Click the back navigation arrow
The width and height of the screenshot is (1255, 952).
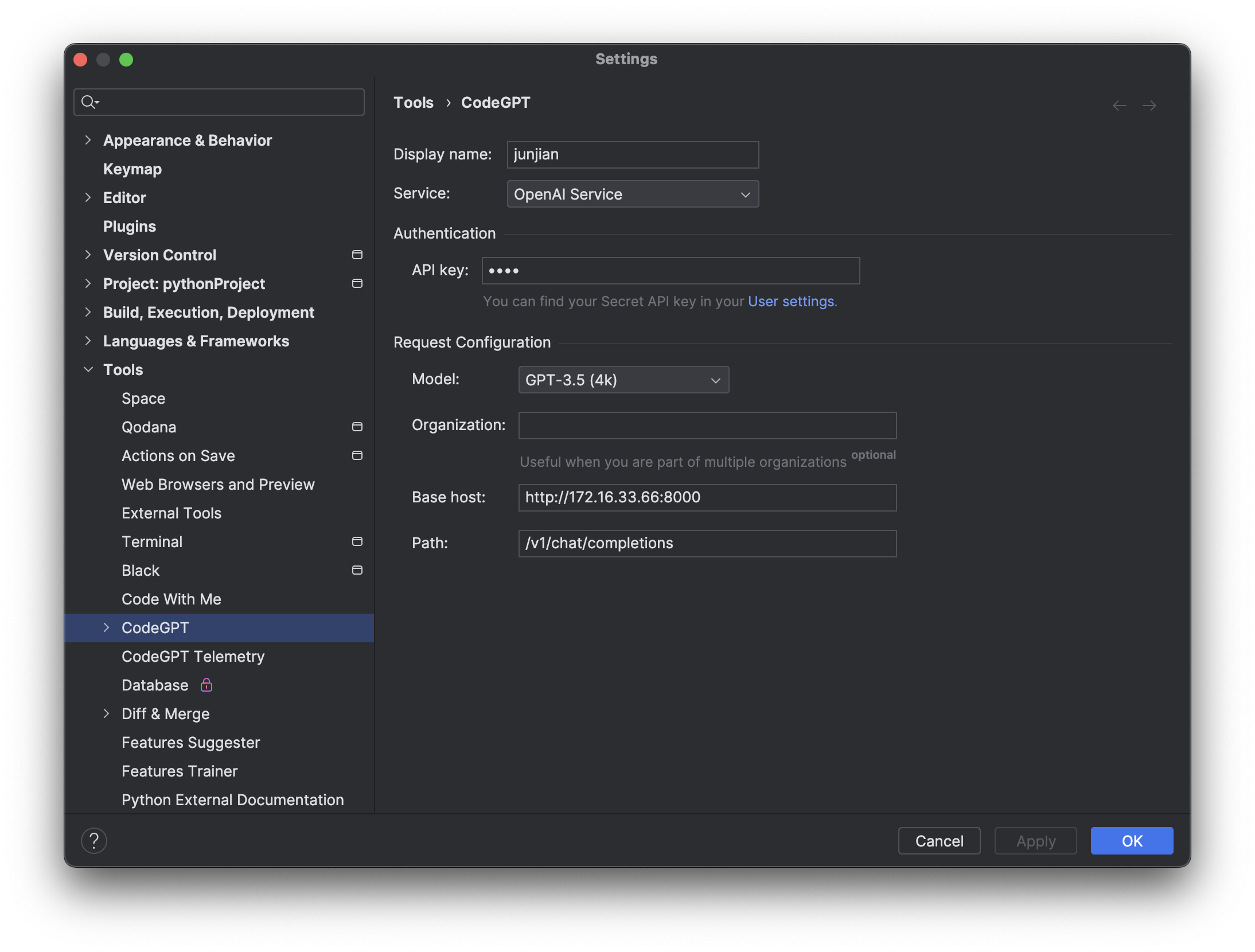pyautogui.click(x=1119, y=106)
